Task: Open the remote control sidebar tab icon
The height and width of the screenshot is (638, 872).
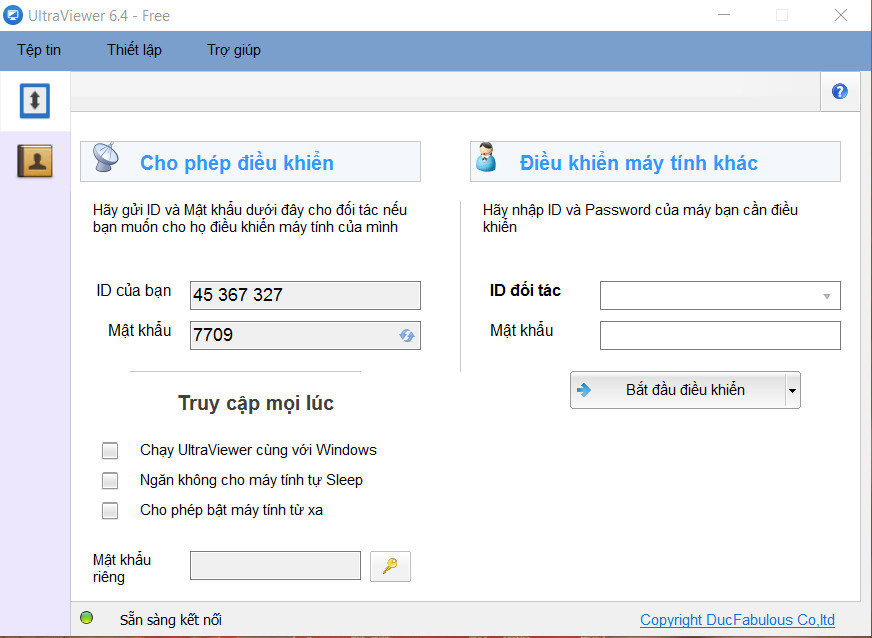Action: coord(35,101)
